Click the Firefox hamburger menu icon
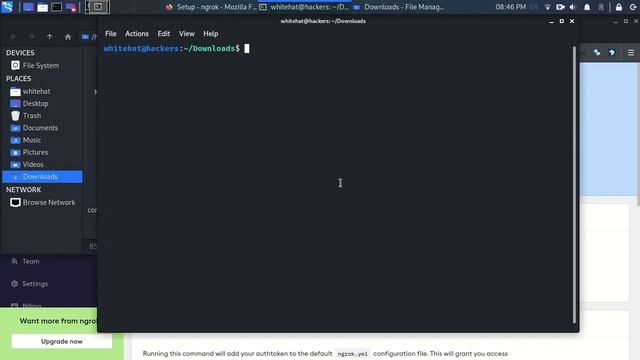The width and height of the screenshot is (640, 360). pos(631,53)
